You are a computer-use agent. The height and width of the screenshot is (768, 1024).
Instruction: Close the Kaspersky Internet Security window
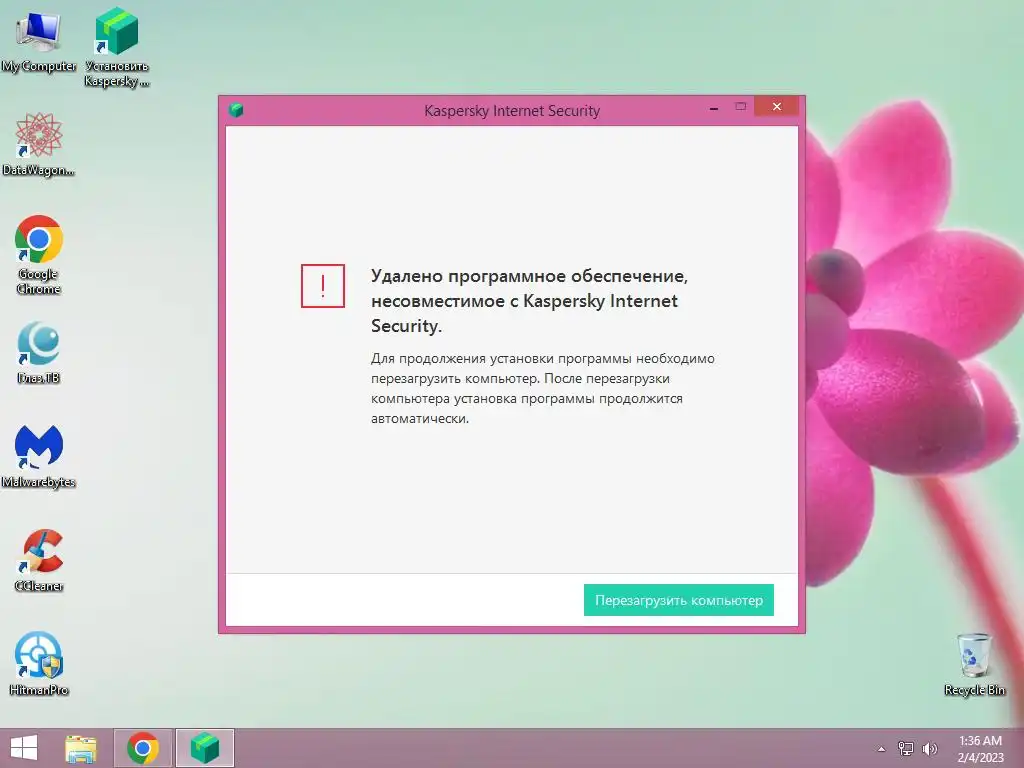click(776, 106)
